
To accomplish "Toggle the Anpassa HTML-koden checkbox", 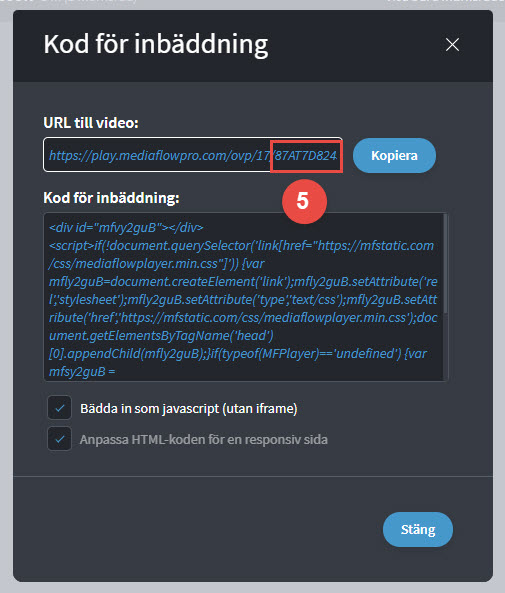I will point(59,439).
